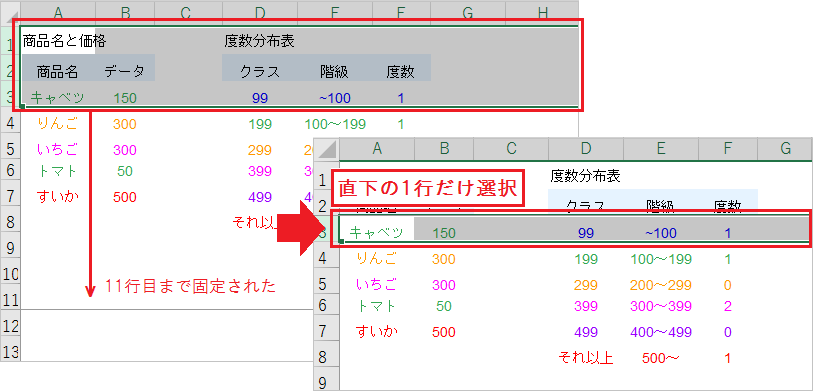Select row 7 header in front sheet
The height and width of the screenshot is (392, 813).
326,331
